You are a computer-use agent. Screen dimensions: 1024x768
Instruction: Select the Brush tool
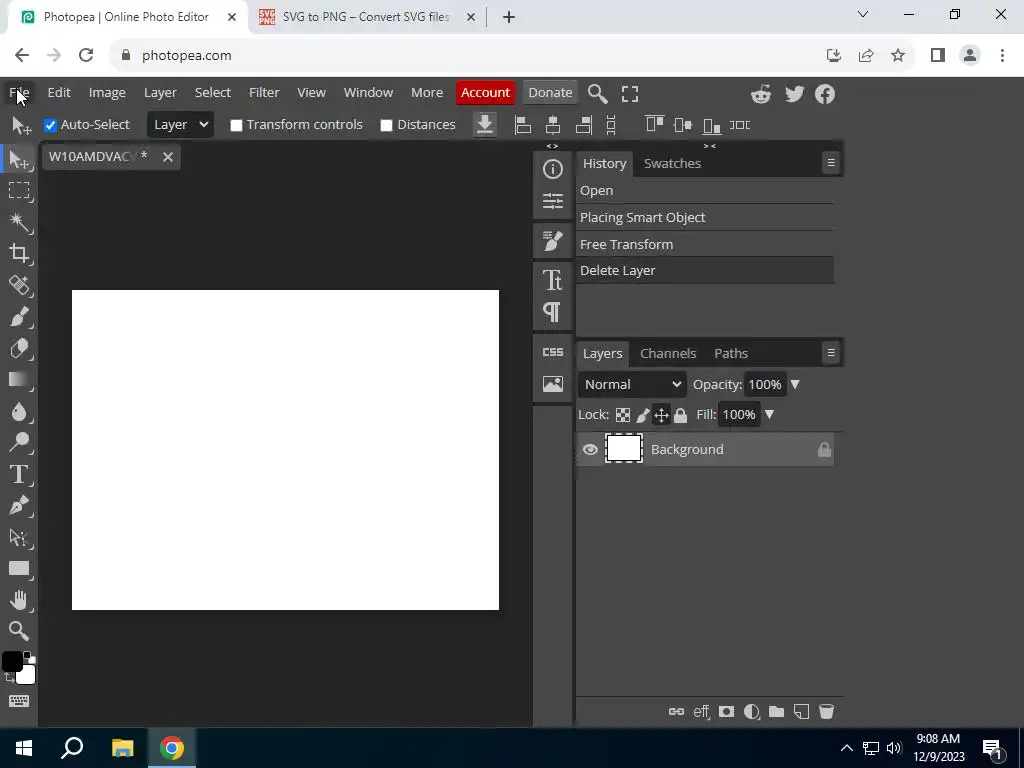[19, 317]
